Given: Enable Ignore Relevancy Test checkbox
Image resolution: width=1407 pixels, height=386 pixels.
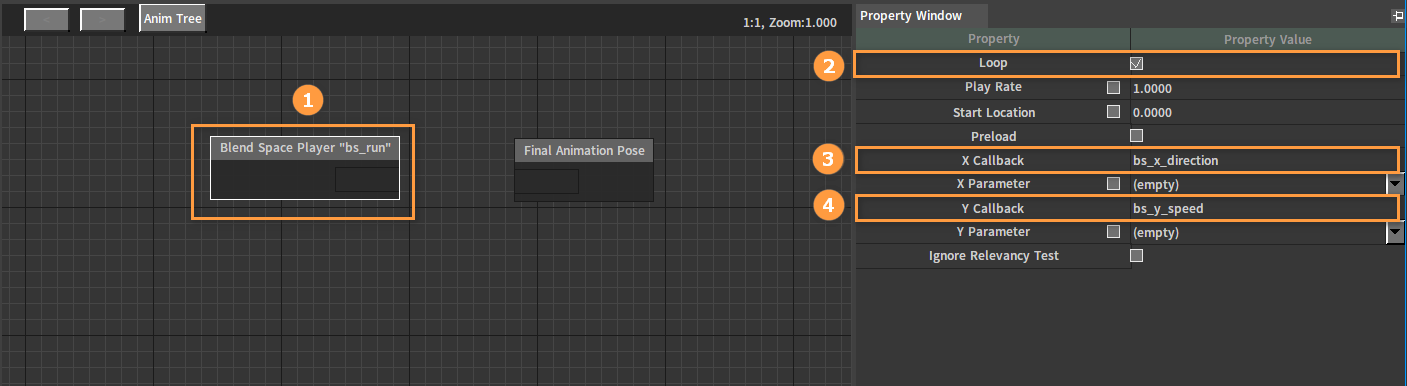Looking at the screenshot, I should pos(1137,255).
